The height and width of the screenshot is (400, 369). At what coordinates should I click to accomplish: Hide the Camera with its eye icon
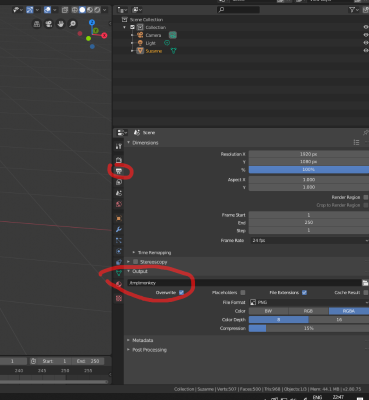[366, 35]
